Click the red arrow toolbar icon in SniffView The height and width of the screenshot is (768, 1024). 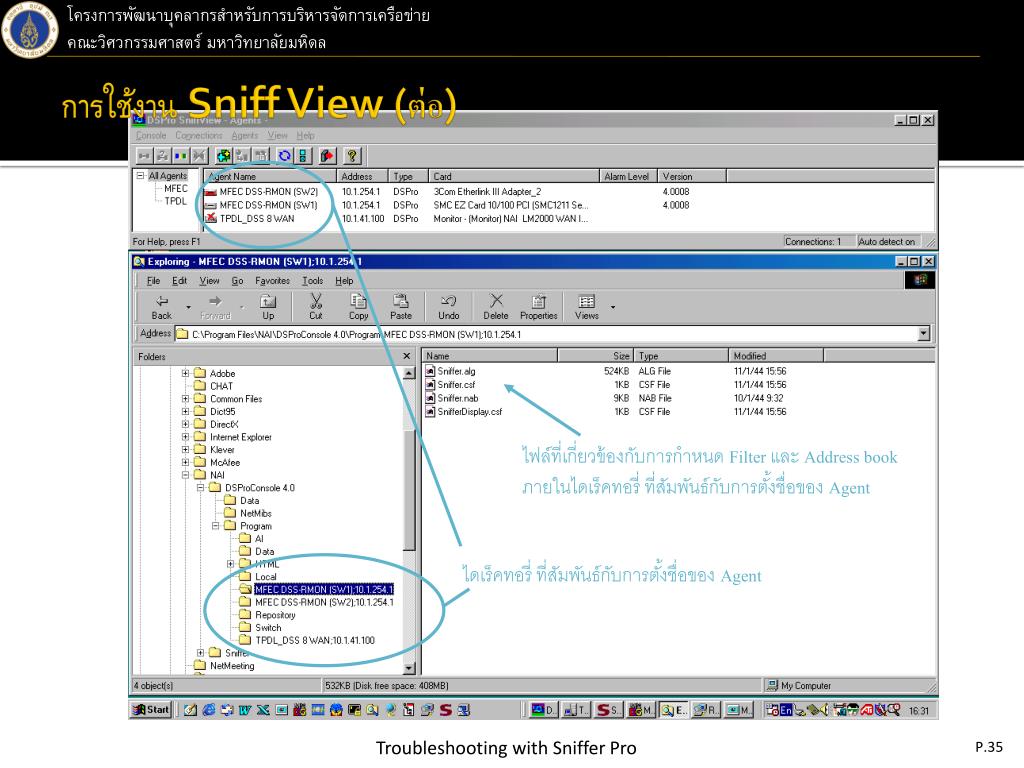pos(327,155)
